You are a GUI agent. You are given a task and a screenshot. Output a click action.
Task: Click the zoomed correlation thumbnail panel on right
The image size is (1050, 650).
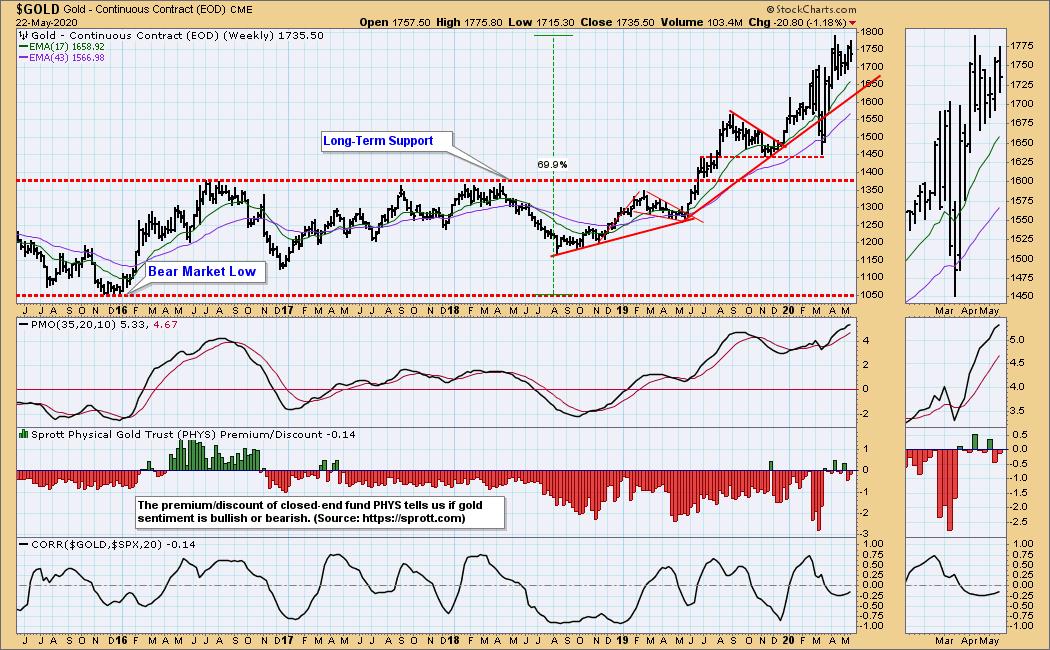(x=956, y=586)
